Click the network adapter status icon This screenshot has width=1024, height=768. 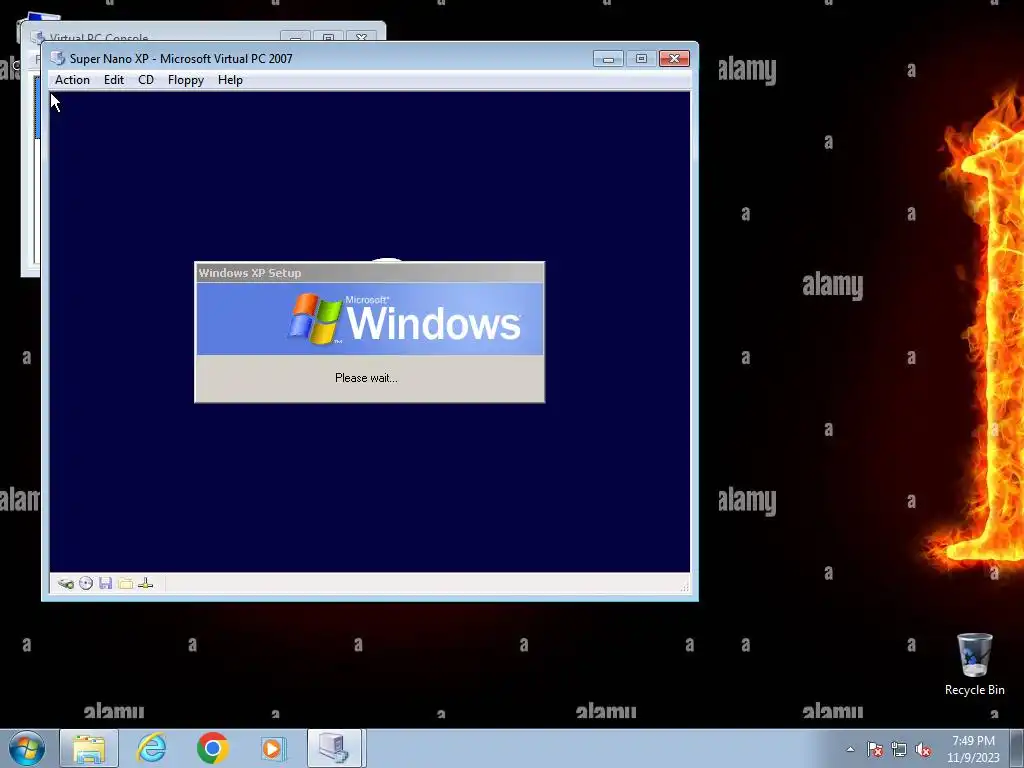click(146, 583)
